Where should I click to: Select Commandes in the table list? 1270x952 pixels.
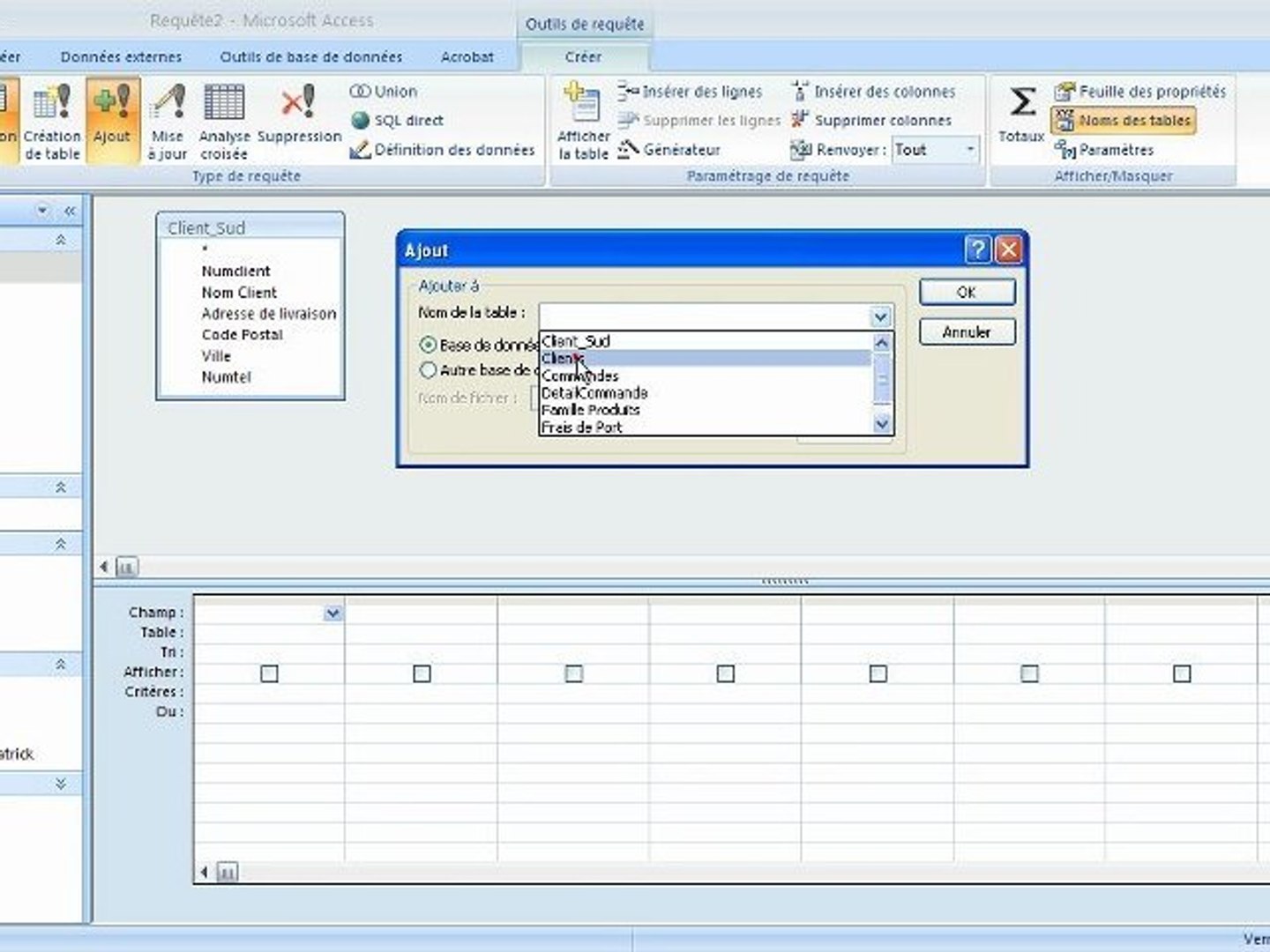point(705,376)
